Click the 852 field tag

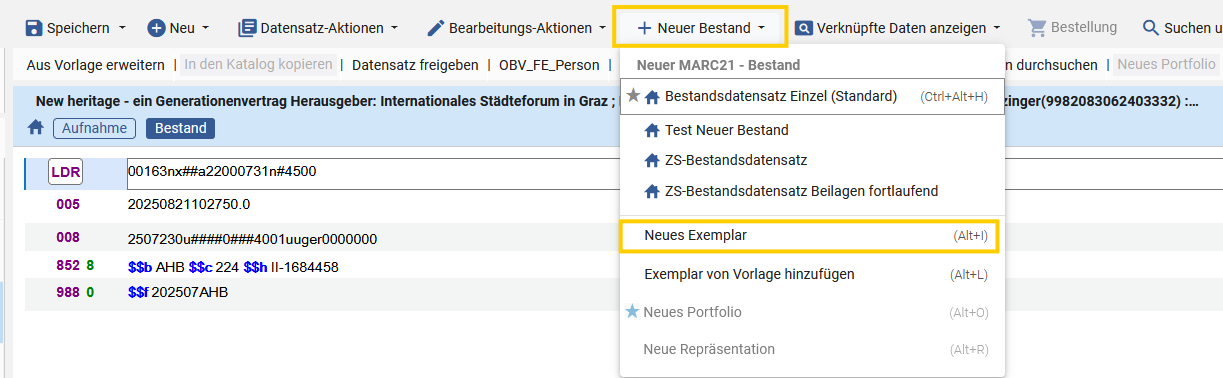68,266
